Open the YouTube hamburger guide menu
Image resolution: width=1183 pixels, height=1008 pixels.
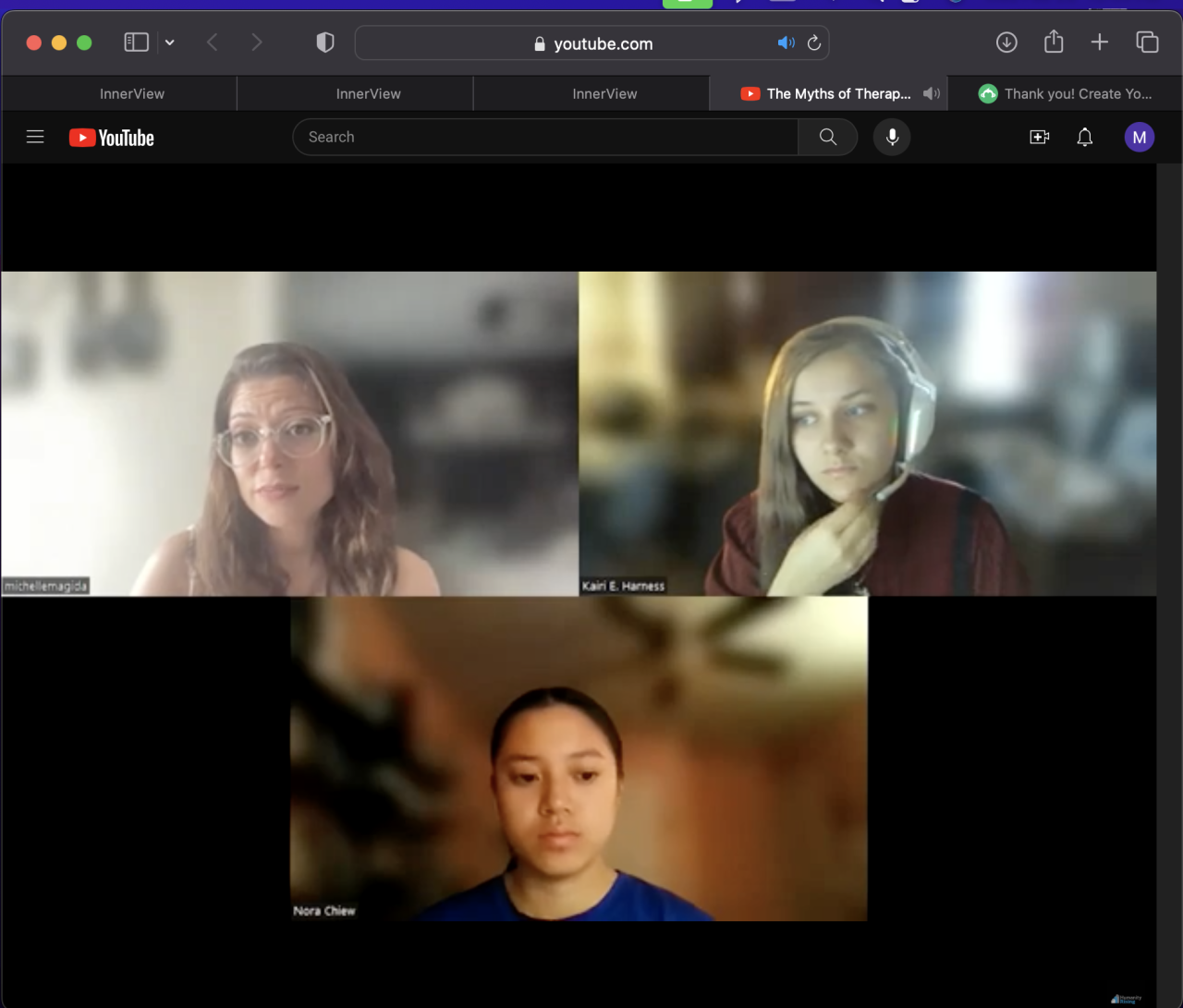[35, 137]
